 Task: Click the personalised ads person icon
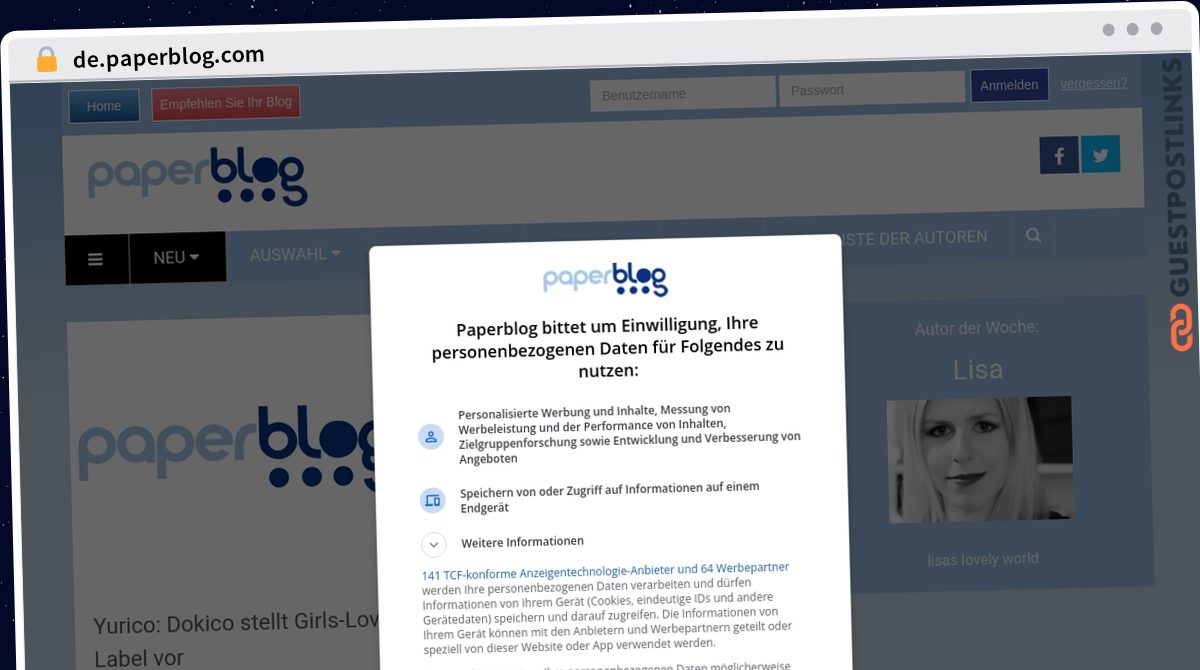point(431,436)
